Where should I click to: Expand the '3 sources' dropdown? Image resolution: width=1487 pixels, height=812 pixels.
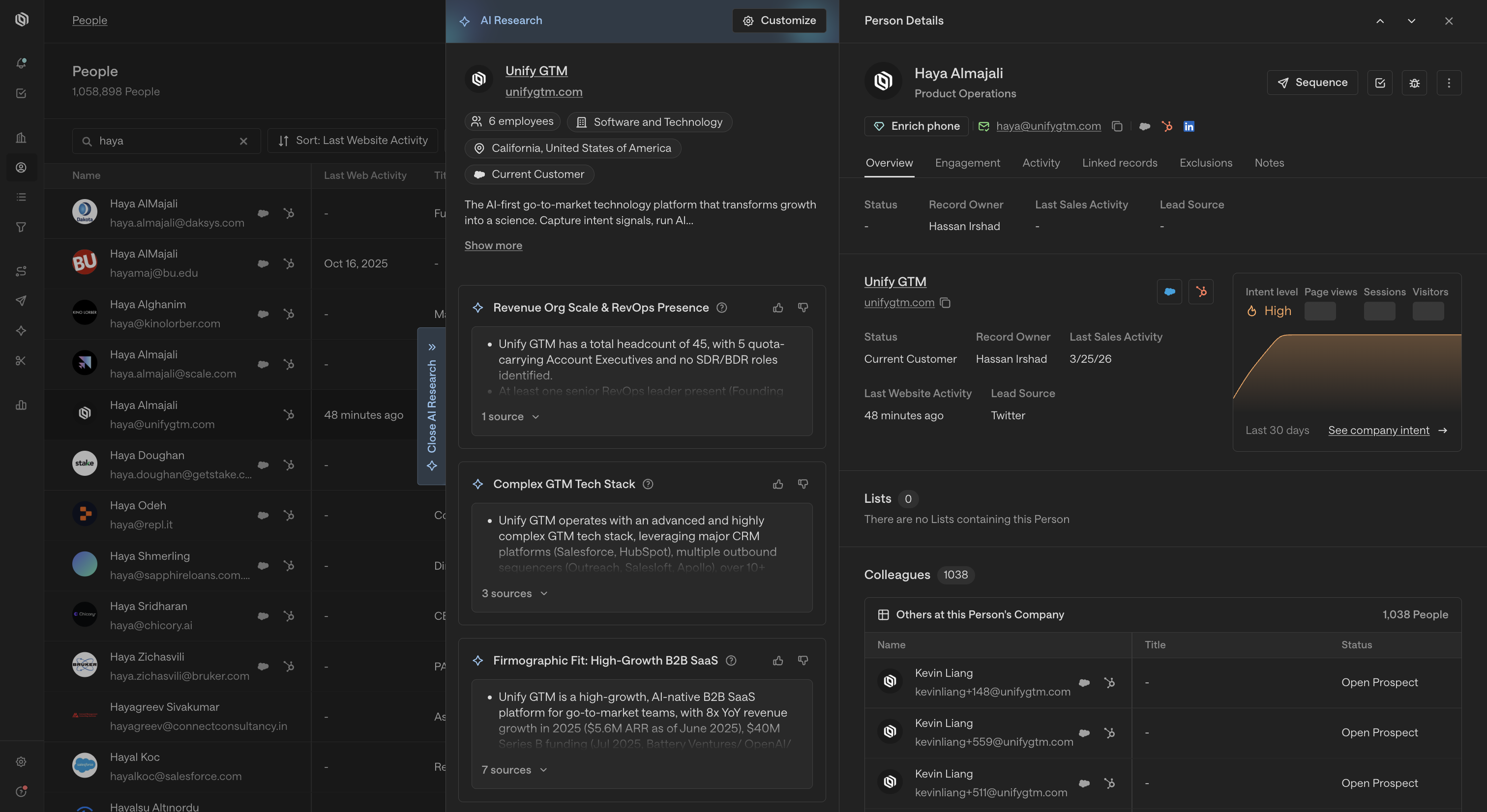point(514,593)
